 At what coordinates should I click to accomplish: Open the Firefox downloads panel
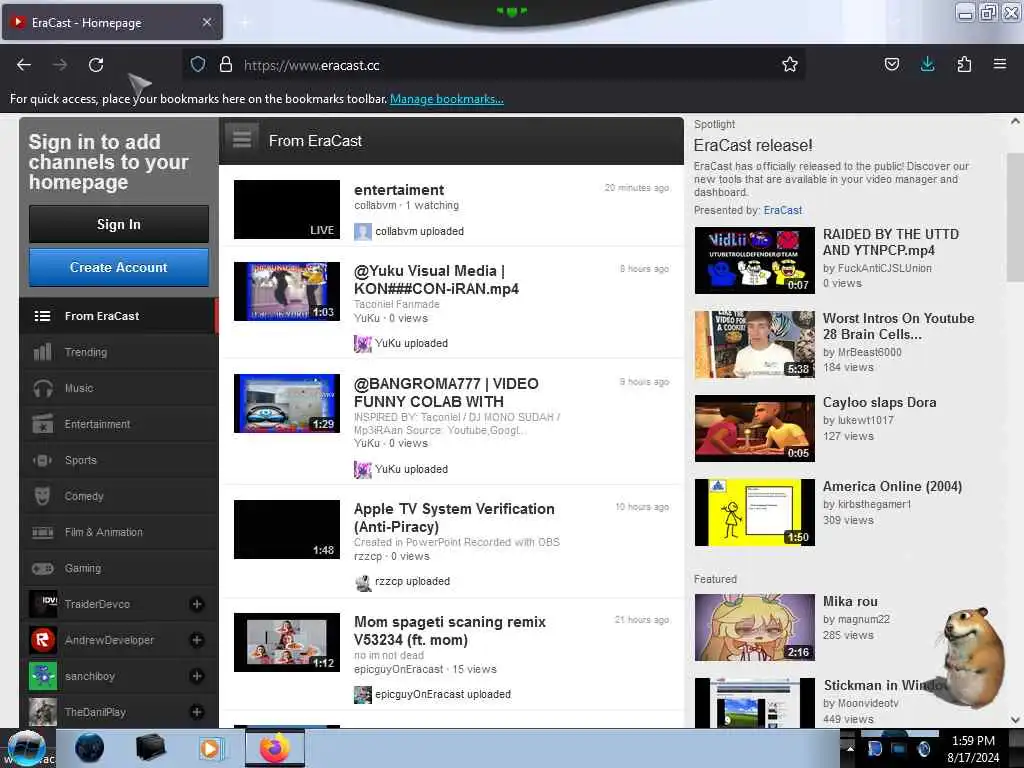tap(927, 64)
